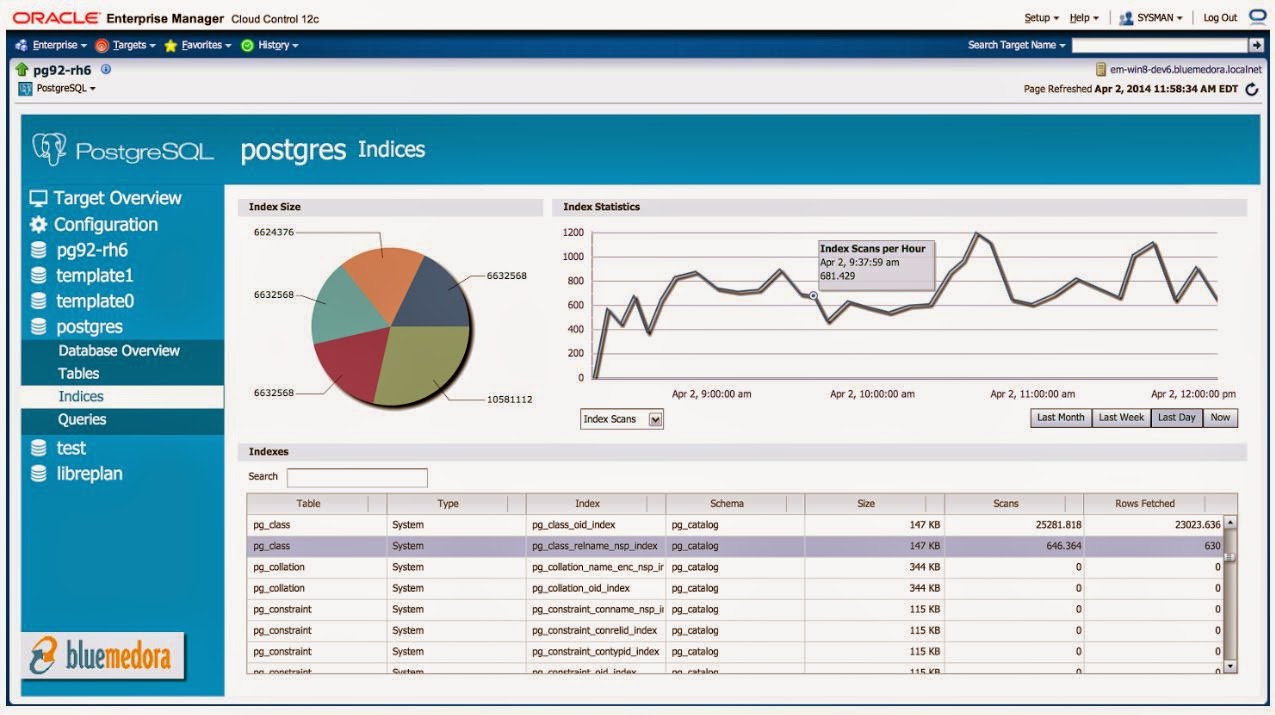Select the pg_class_oid_index row
Image resolution: width=1275 pixels, height=715 pixels.
736,524
